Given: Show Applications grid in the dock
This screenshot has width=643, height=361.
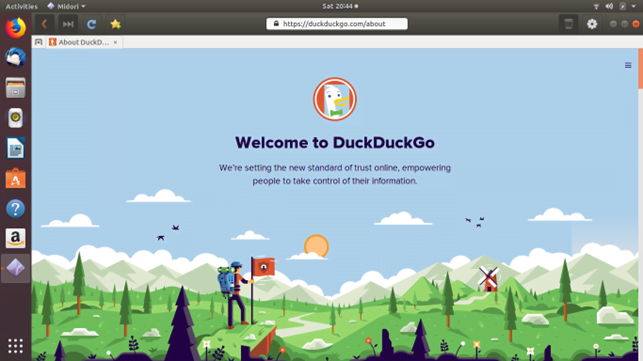Looking at the screenshot, I should pos(16,346).
